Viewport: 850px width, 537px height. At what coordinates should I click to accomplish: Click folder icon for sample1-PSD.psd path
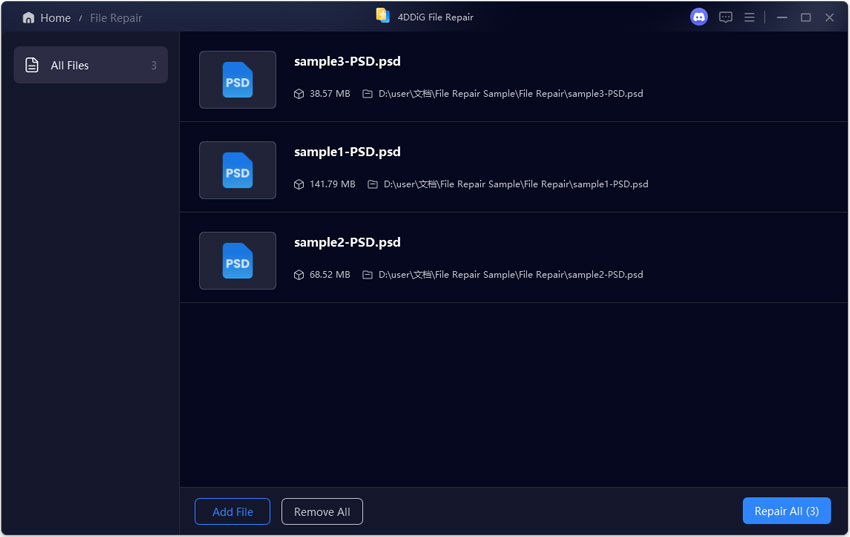[372, 184]
